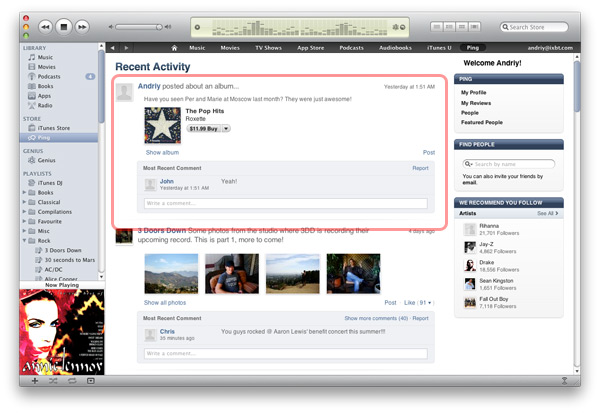This screenshot has width=600, height=413.
Task: Open the TV Shows store tab
Action: coord(268,48)
